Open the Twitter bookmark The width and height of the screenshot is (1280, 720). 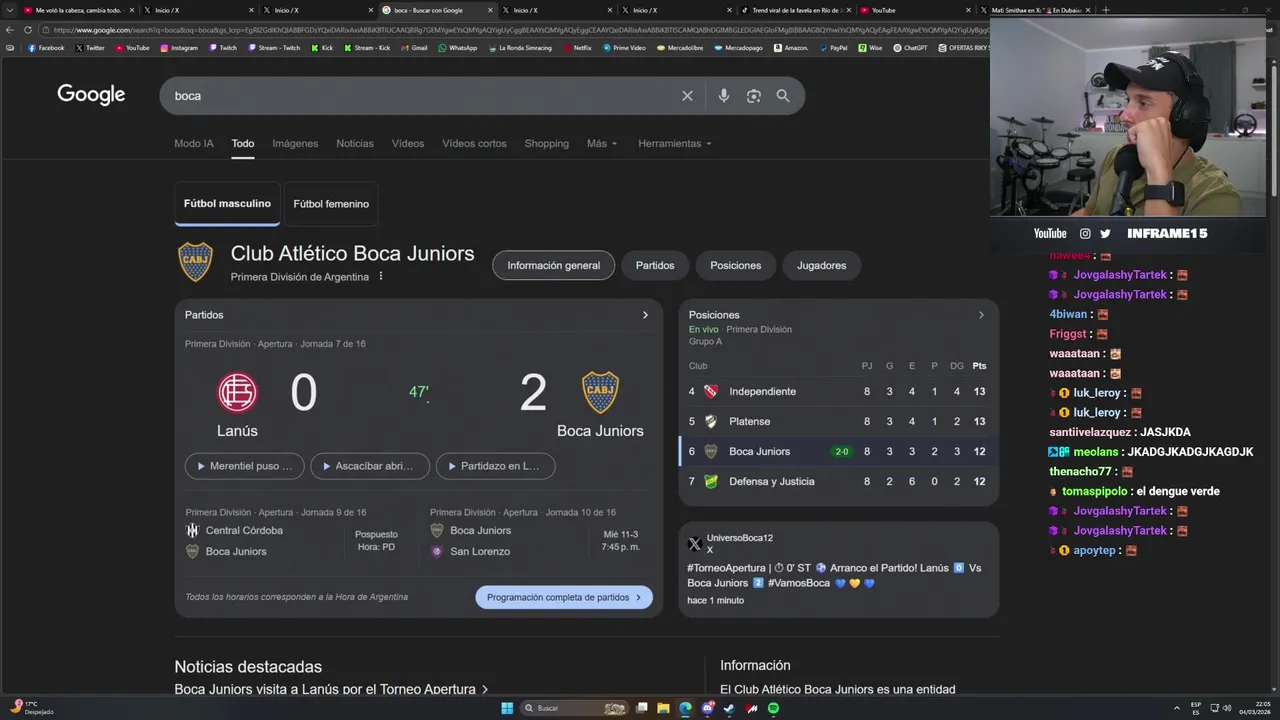click(x=90, y=48)
